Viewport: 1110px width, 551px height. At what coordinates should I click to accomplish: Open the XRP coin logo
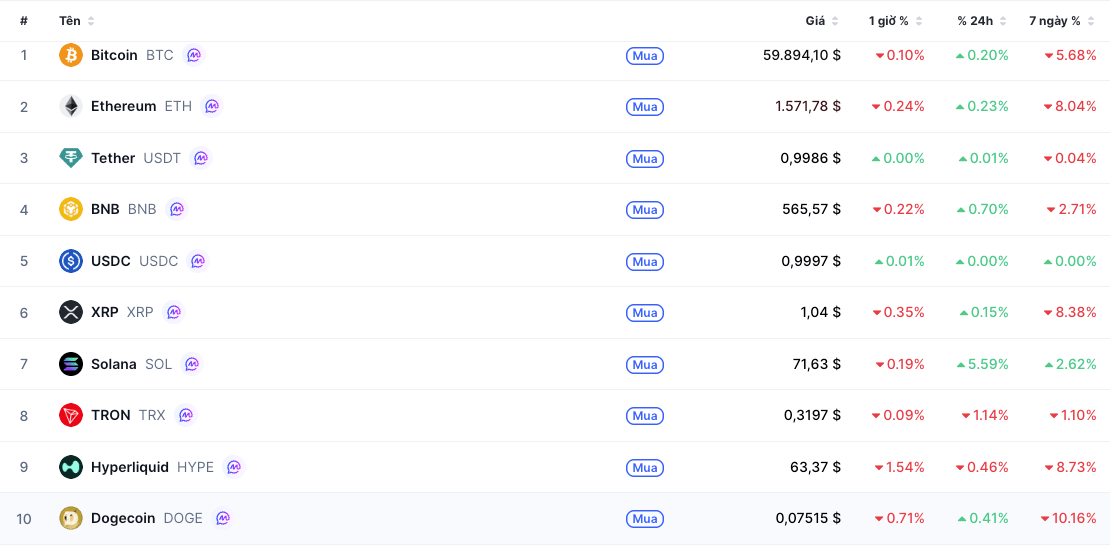pos(71,312)
